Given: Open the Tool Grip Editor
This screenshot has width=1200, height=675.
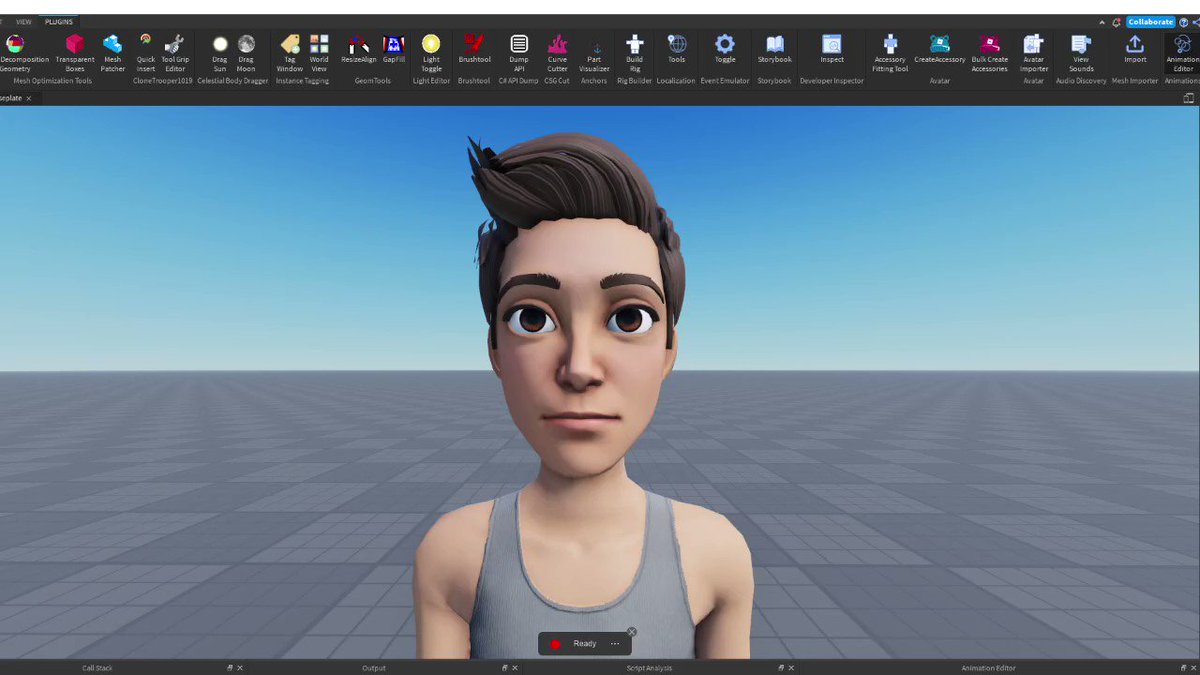Looking at the screenshot, I should pos(174,50).
